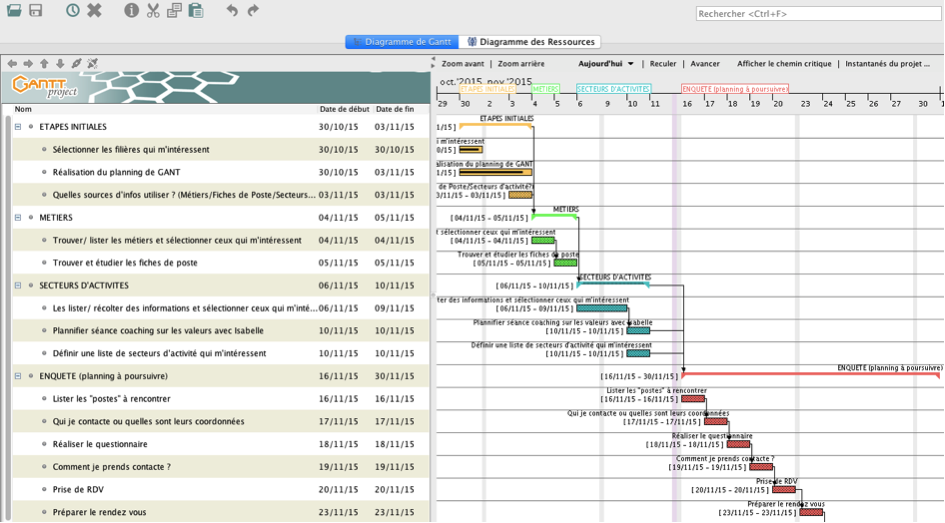Click the green METIERS timeline label
The height and width of the screenshot is (523, 945).
[545, 89]
